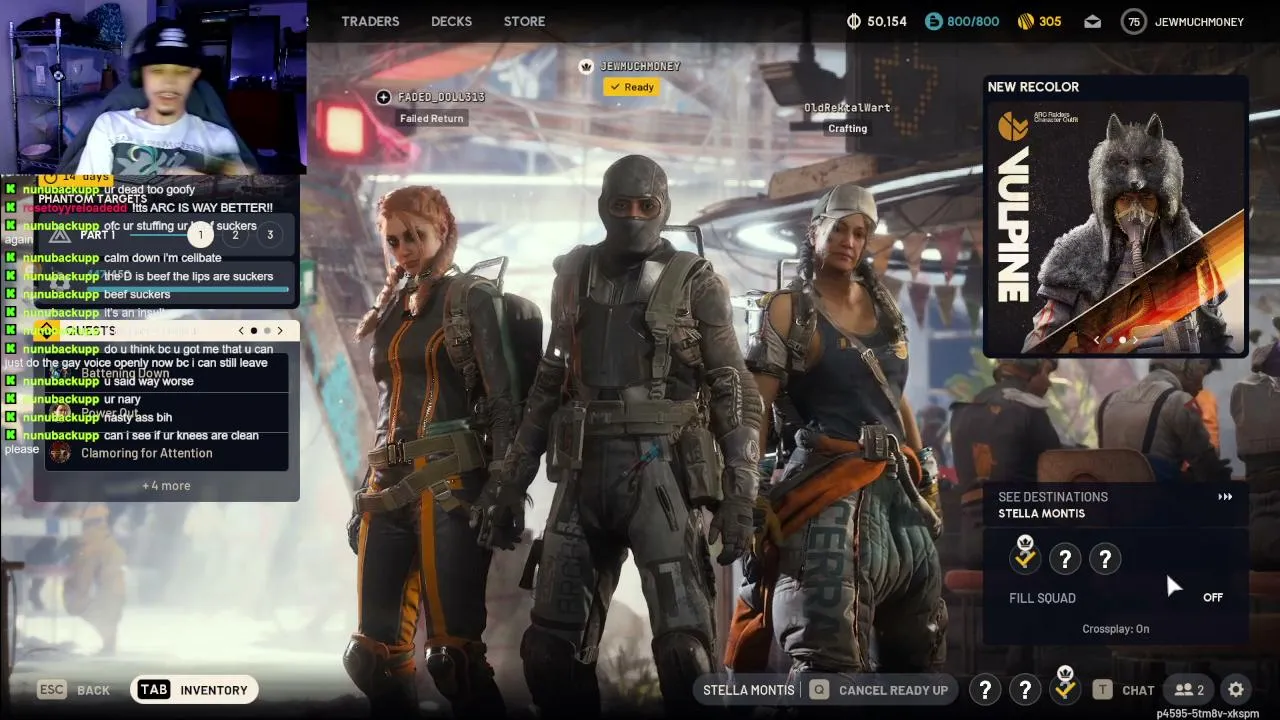Open the settings gear
This screenshot has height=720, width=1280.
tap(1236, 690)
